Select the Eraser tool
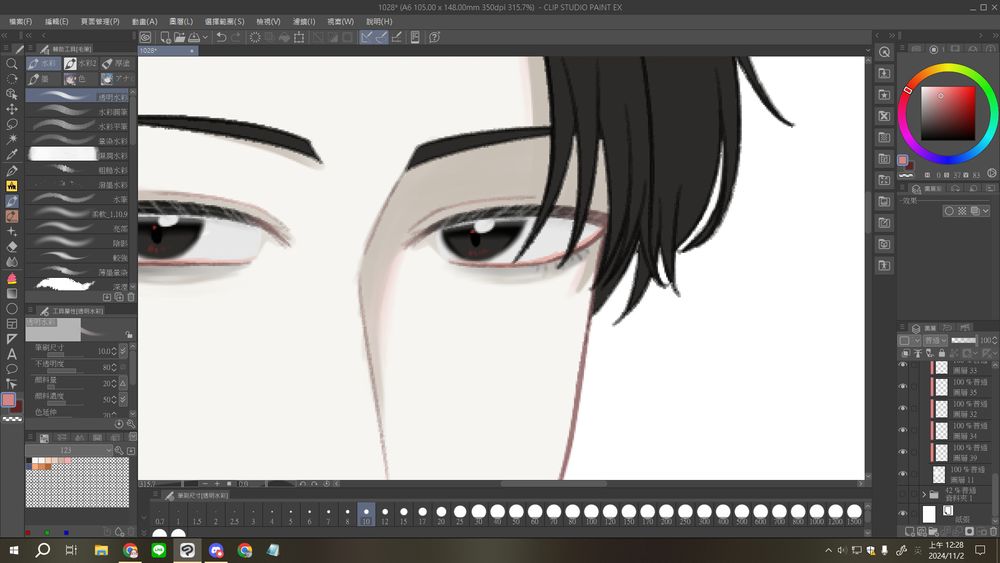The image size is (1000, 563). click(x=11, y=247)
